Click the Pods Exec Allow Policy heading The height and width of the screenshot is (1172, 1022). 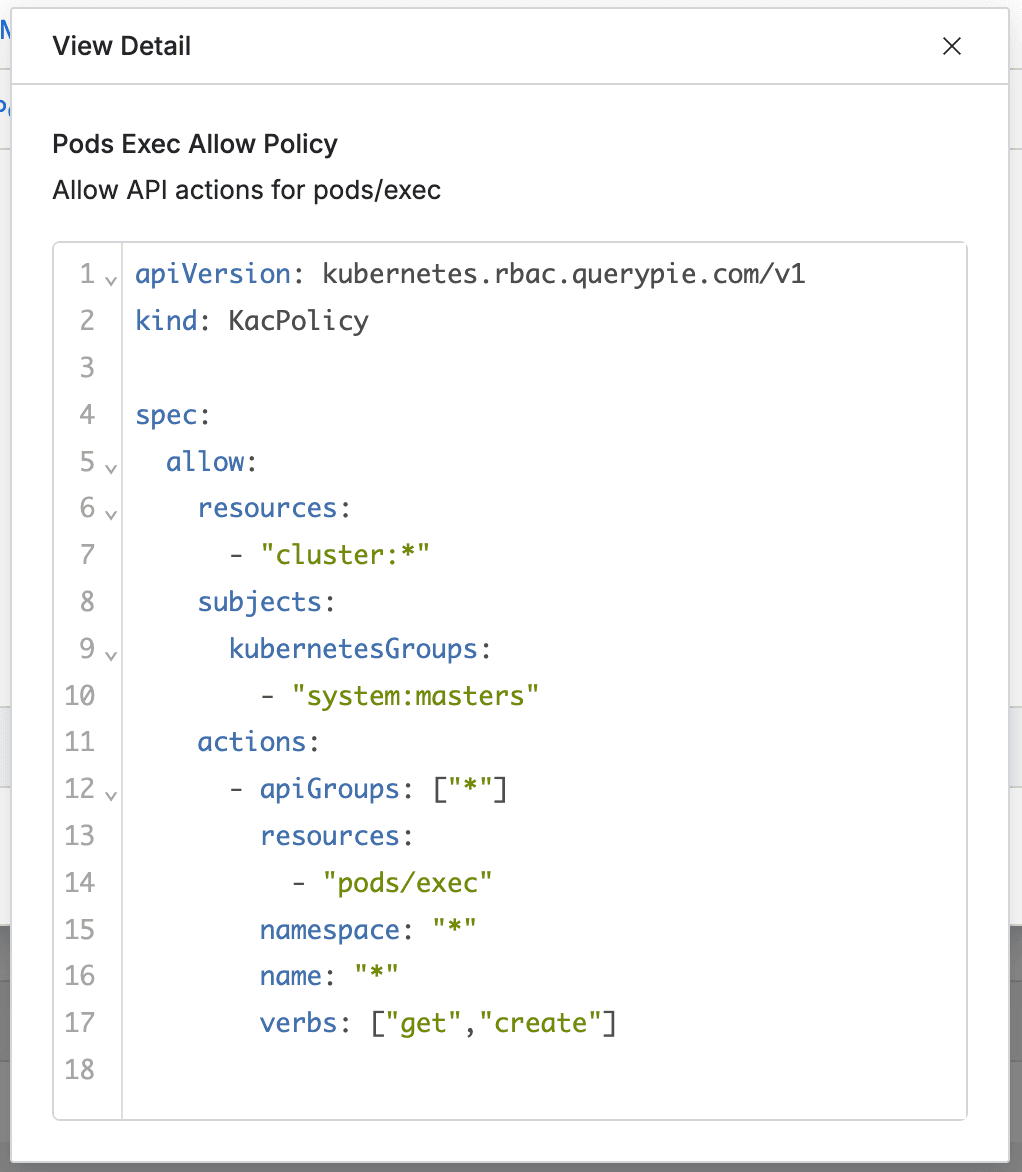point(195,144)
